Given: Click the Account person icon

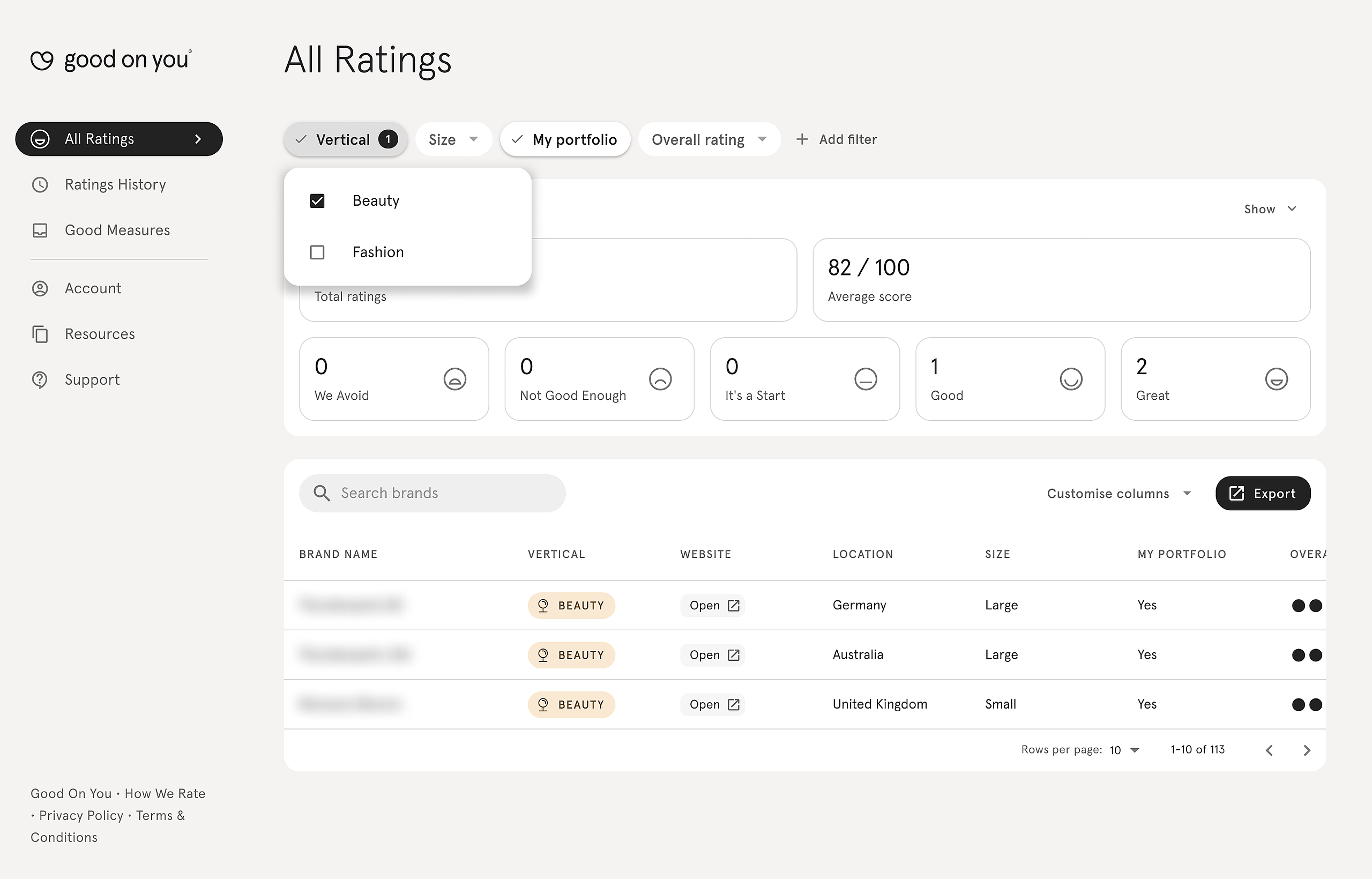Looking at the screenshot, I should pos(40,288).
